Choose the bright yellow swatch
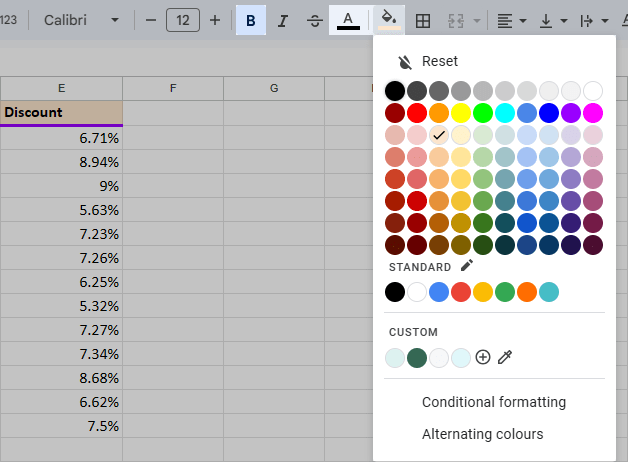This screenshot has width=628, height=462. click(x=461, y=113)
